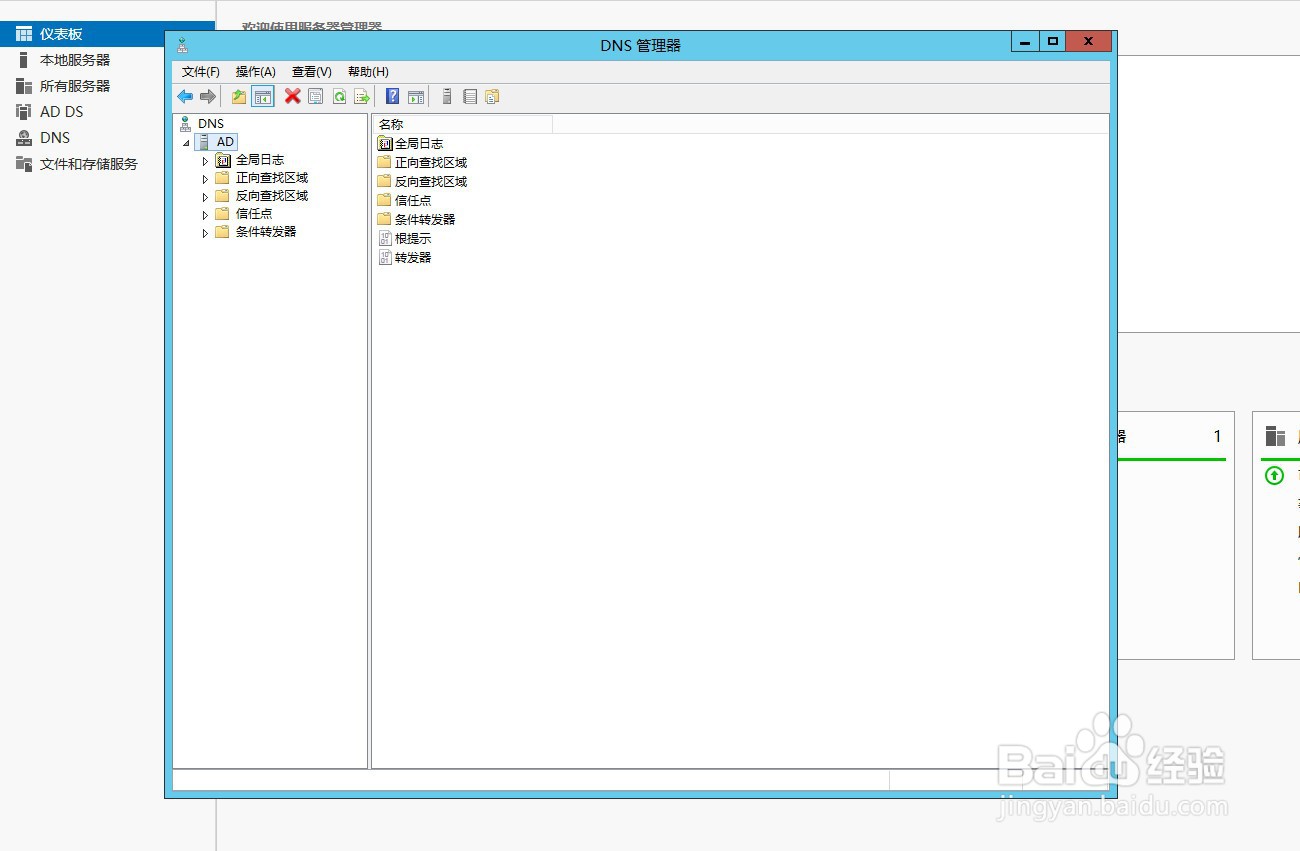Click the new record list toolbar icon
The height and width of the screenshot is (851, 1300).
pos(470,97)
